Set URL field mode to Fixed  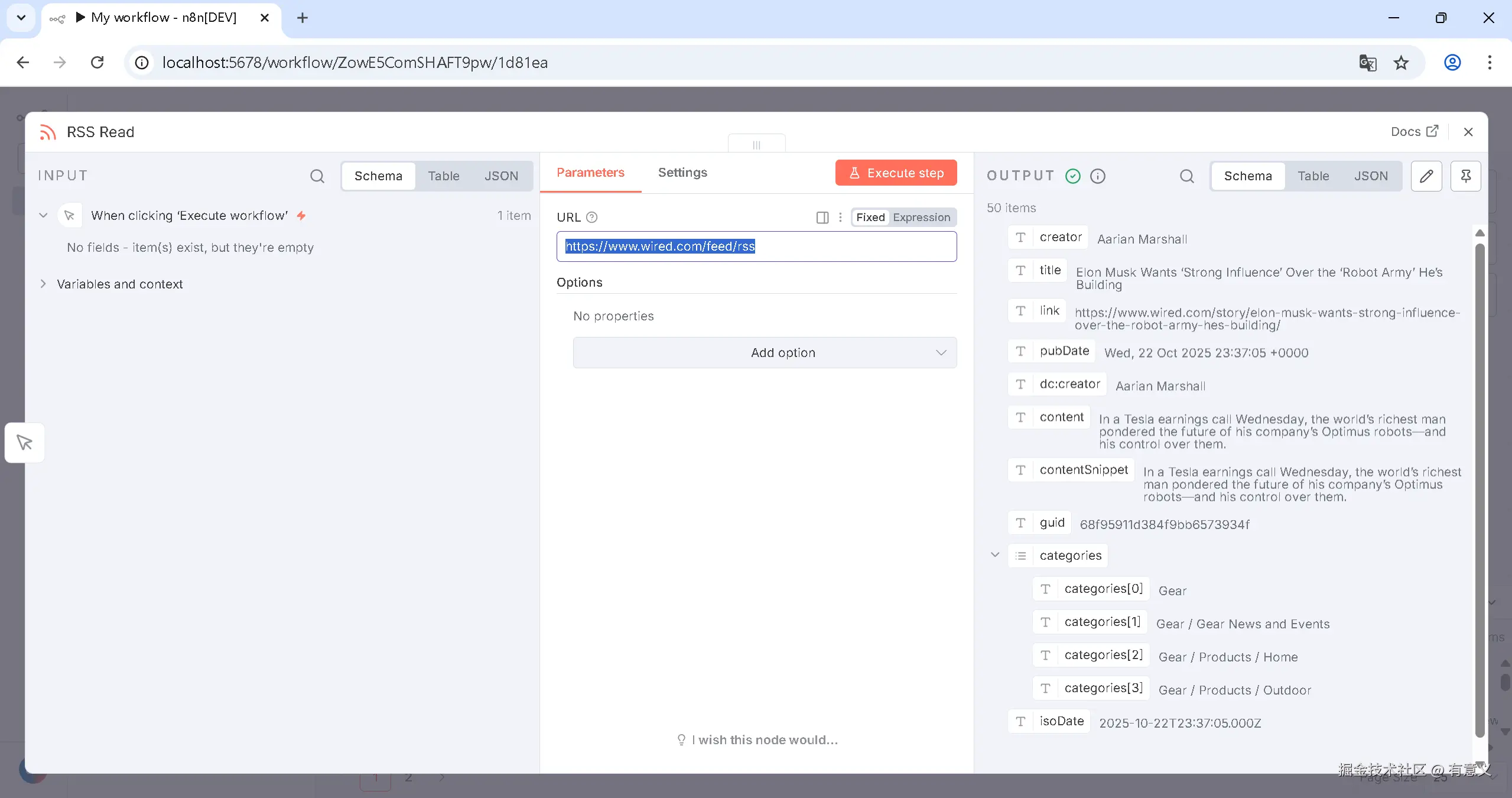[x=870, y=218]
